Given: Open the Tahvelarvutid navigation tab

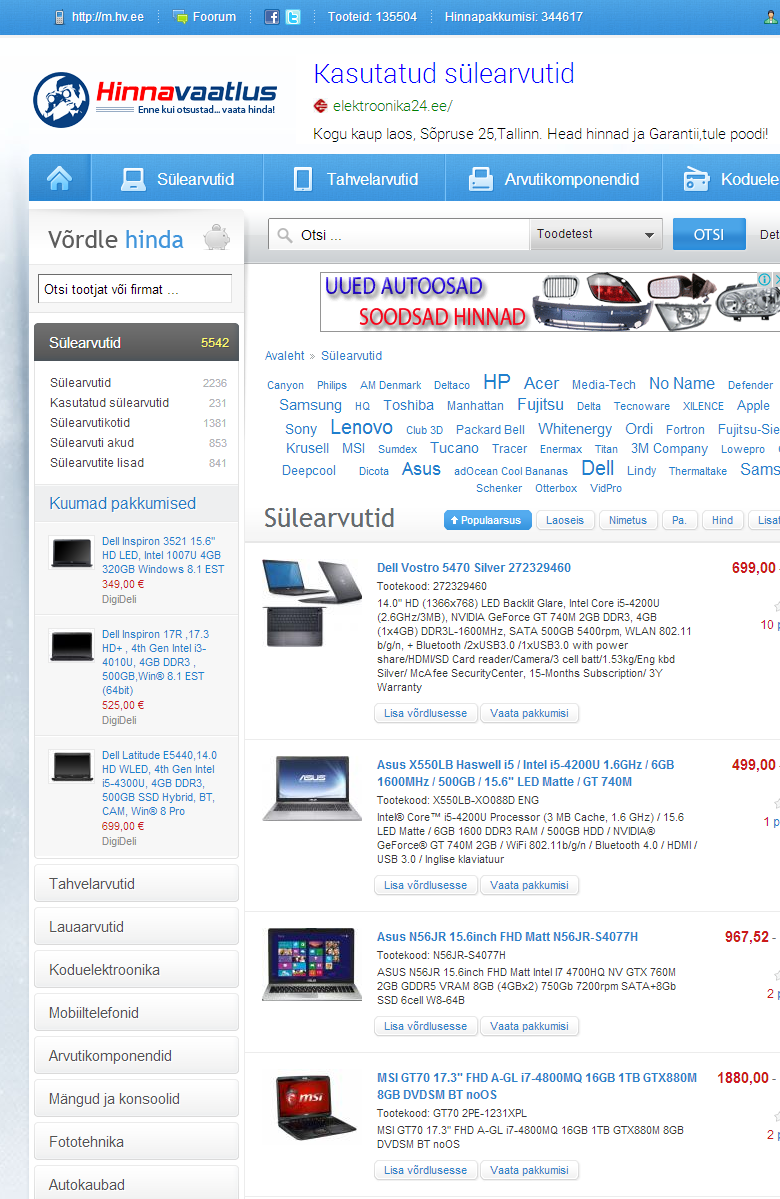Looking at the screenshot, I should coord(356,179).
